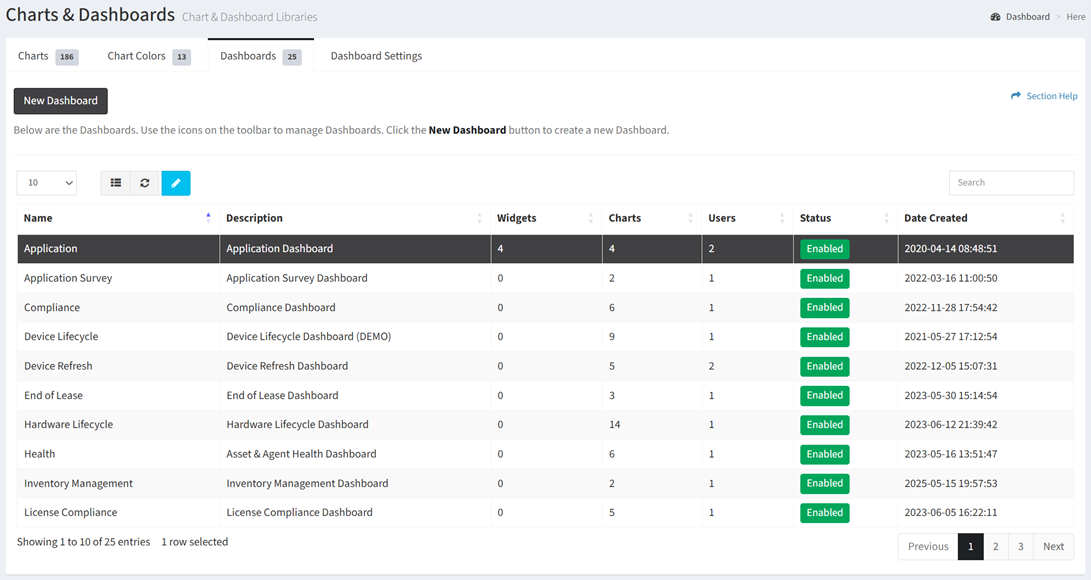The height and width of the screenshot is (580, 1091).
Task: Open the Dashboard Settings tab
Action: click(376, 56)
